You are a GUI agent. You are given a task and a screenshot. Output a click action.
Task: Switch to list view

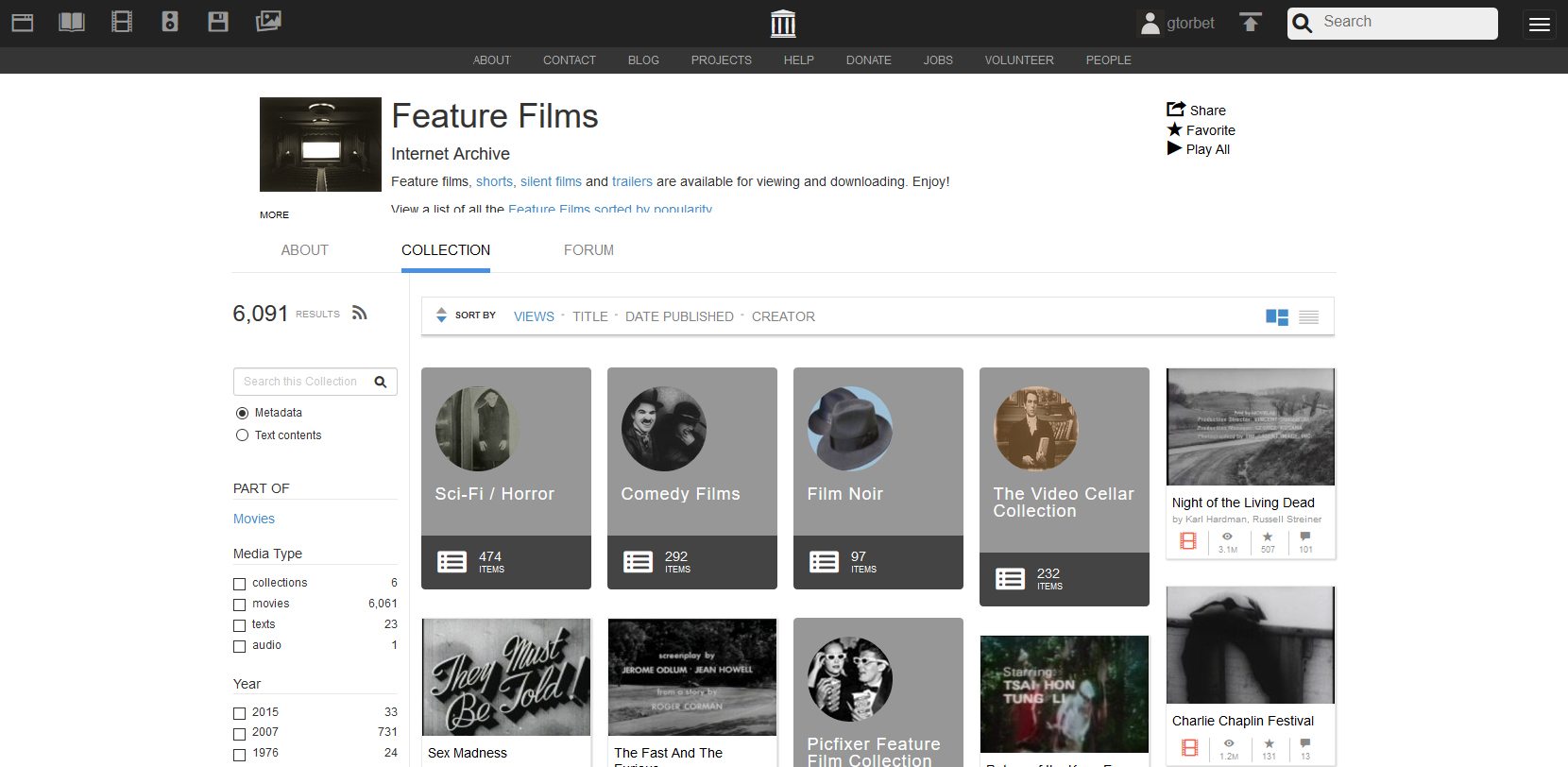click(x=1308, y=317)
